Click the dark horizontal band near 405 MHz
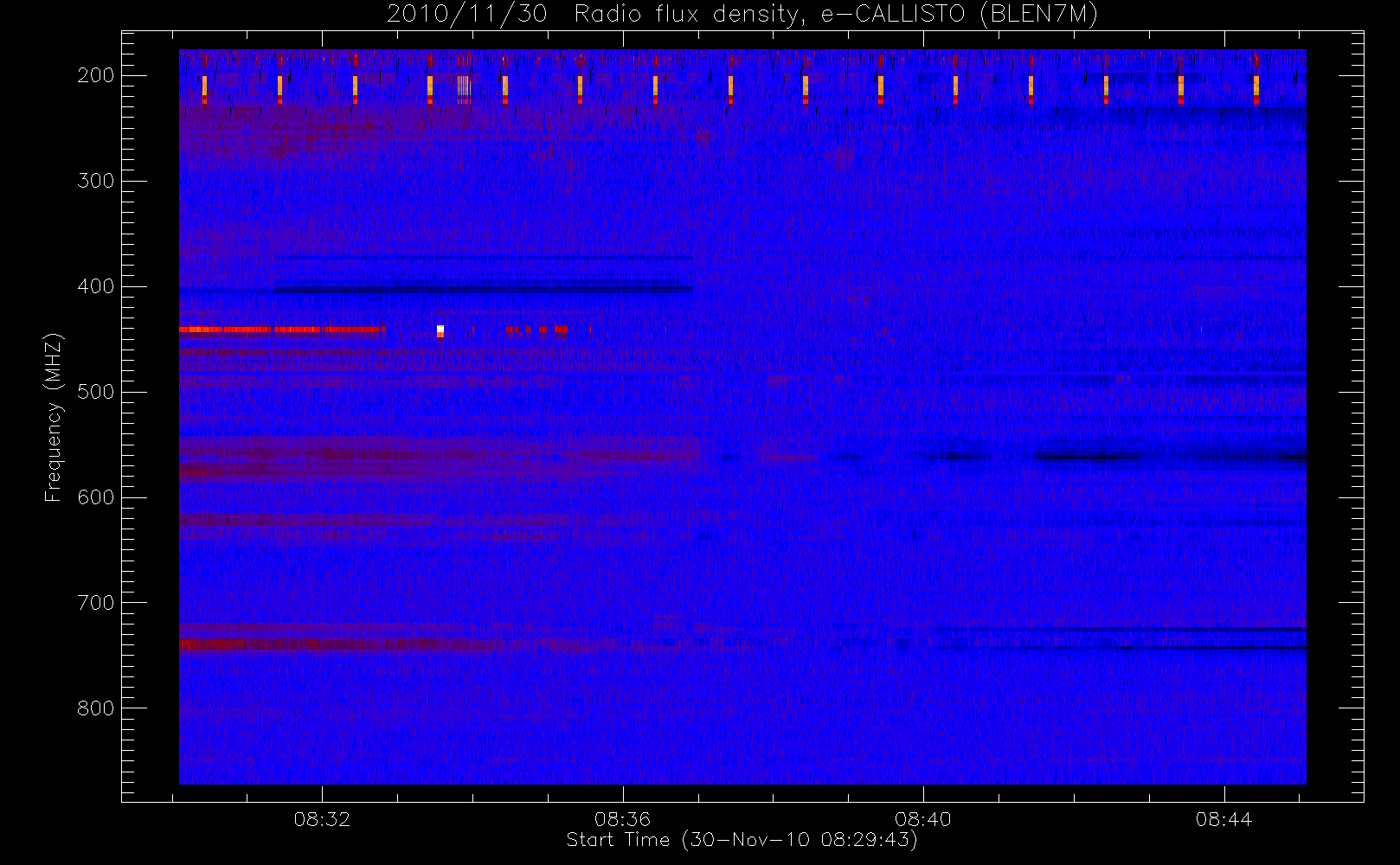Image resolution: width=1400 pixels, height=865 pixels. click(484, 290)
